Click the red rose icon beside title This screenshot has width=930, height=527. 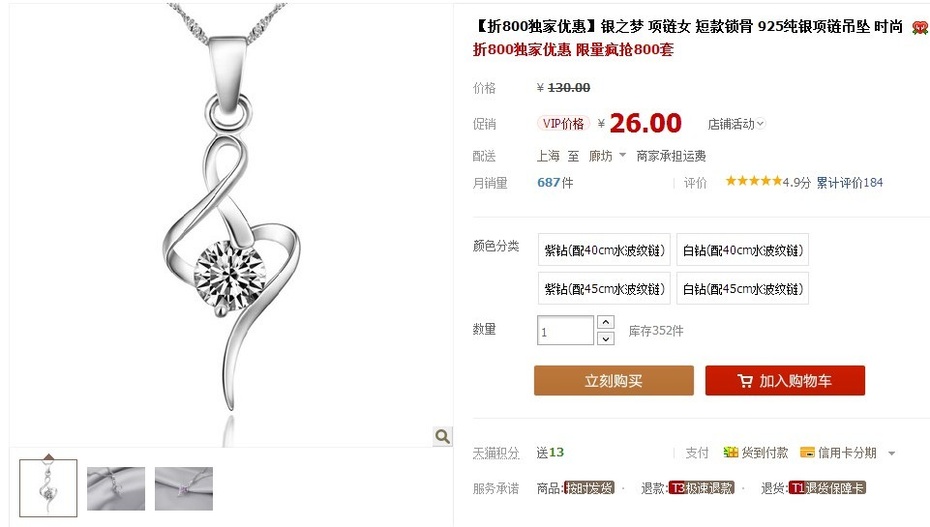921,27
